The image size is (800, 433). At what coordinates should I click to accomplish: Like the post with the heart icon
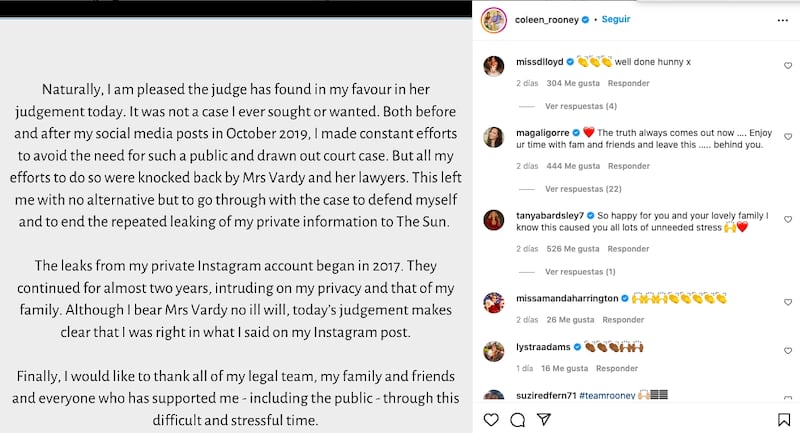click(x=491, y=420)
